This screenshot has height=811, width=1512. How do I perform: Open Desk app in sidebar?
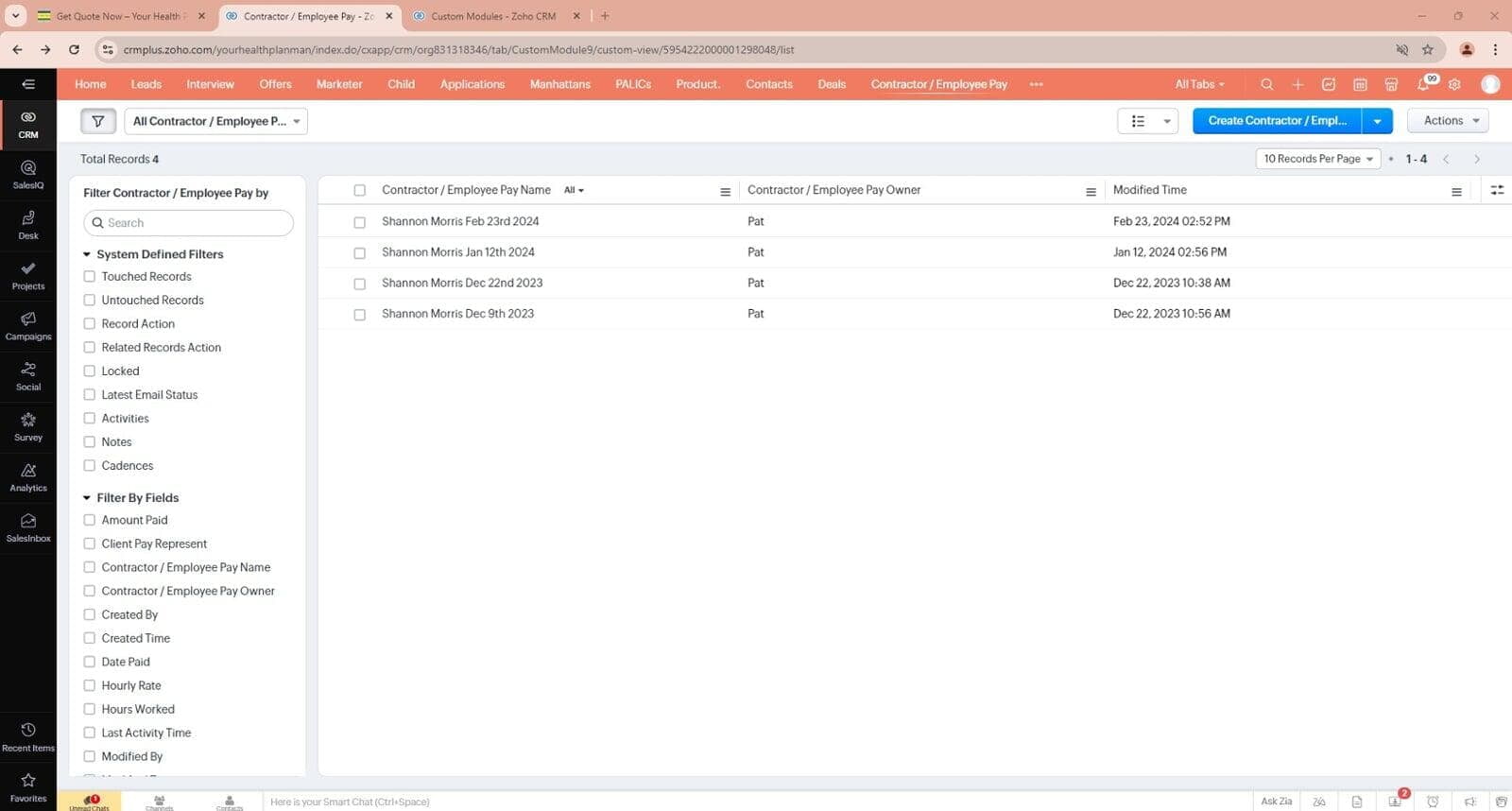[28, 225]
